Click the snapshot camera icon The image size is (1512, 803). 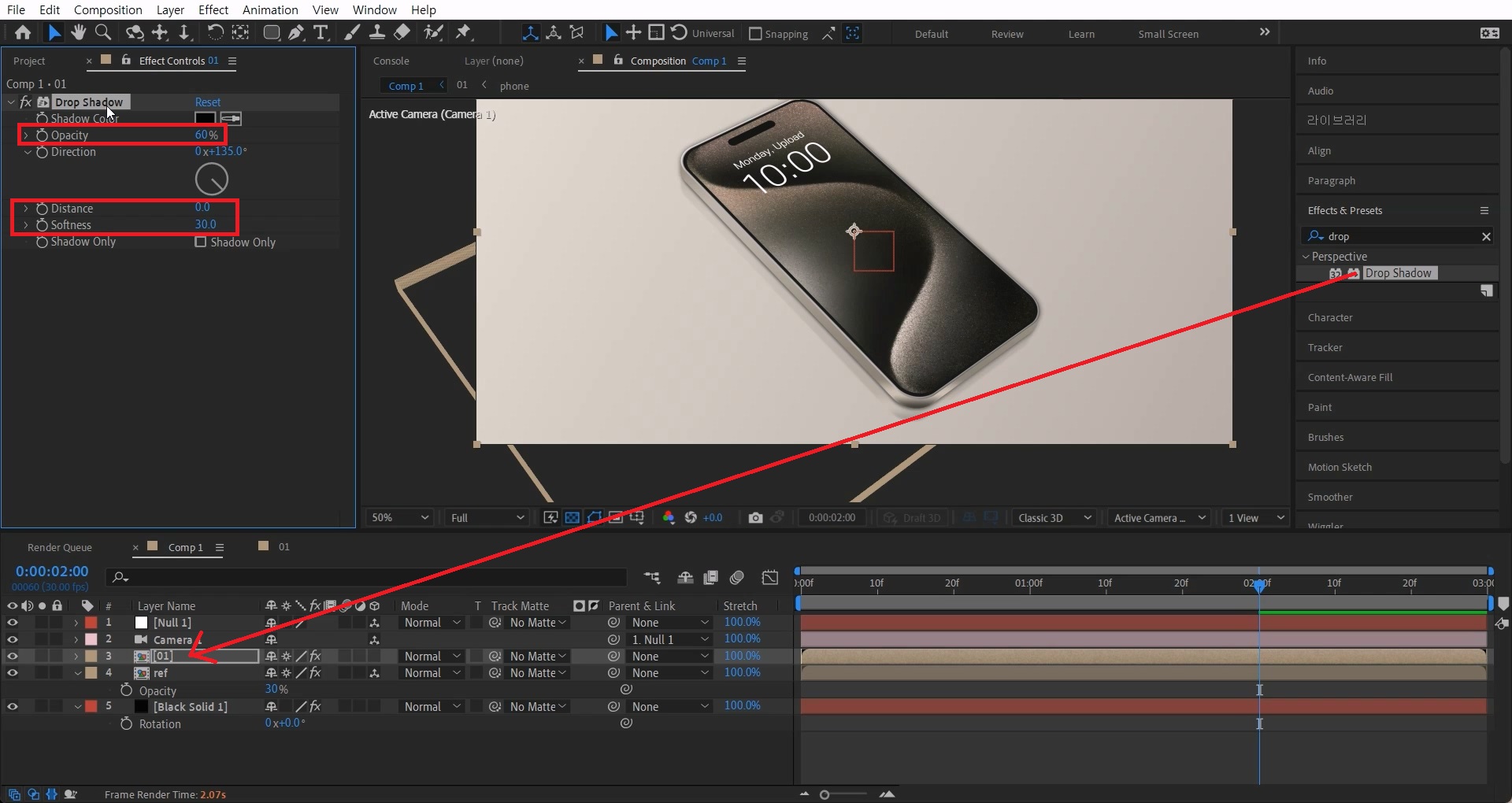[x=755, y=517]
